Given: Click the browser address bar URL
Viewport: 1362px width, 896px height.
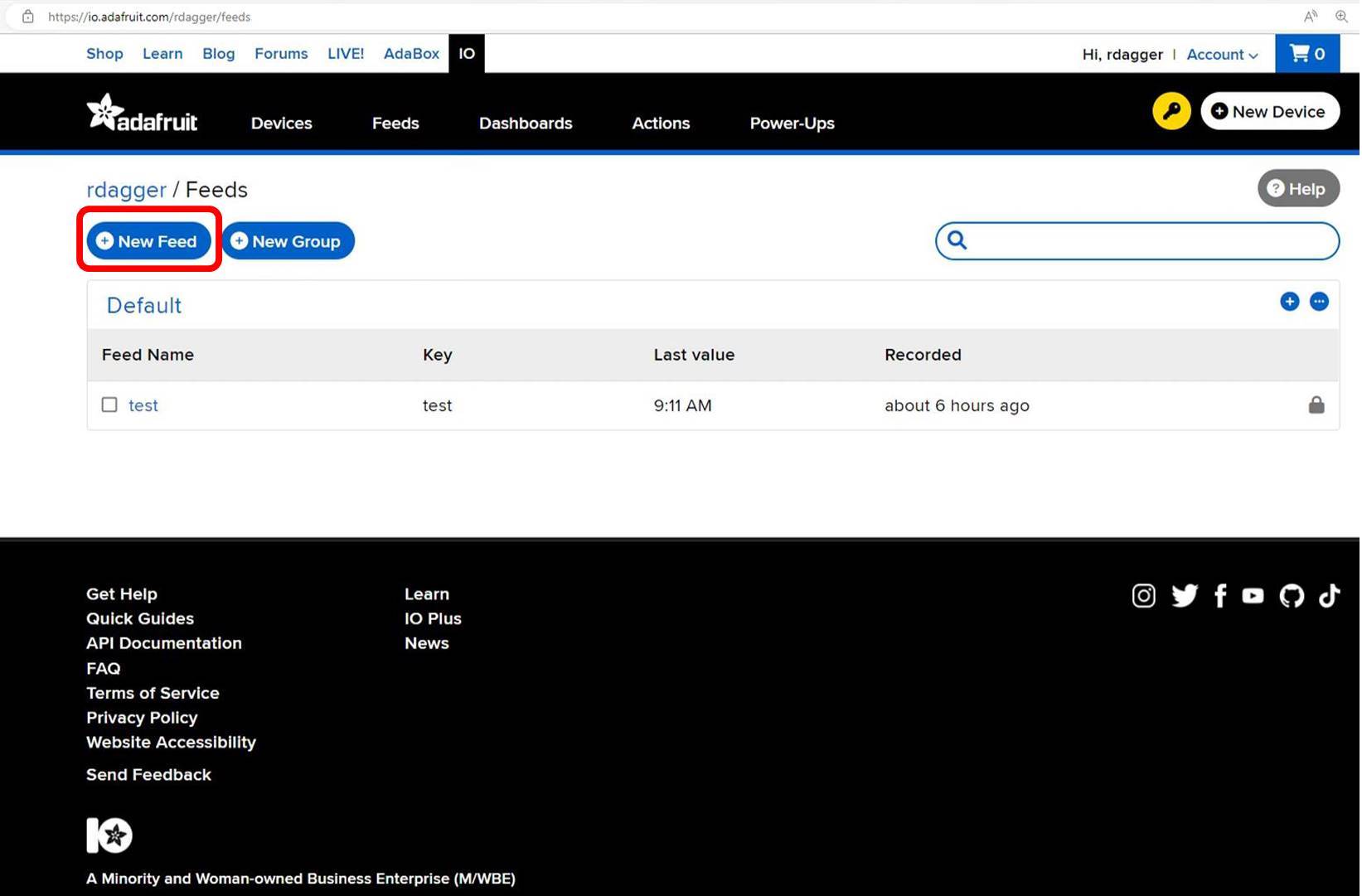Looking at the screenshot, I should pos(149,17).
